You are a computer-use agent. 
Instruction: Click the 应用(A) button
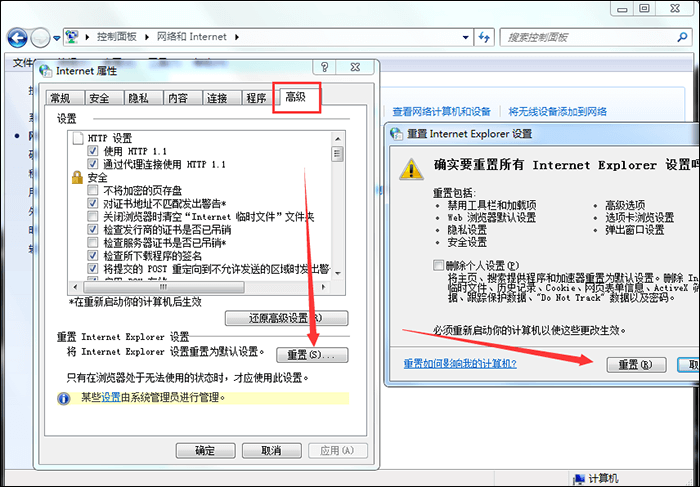click(x=338, y=450)
